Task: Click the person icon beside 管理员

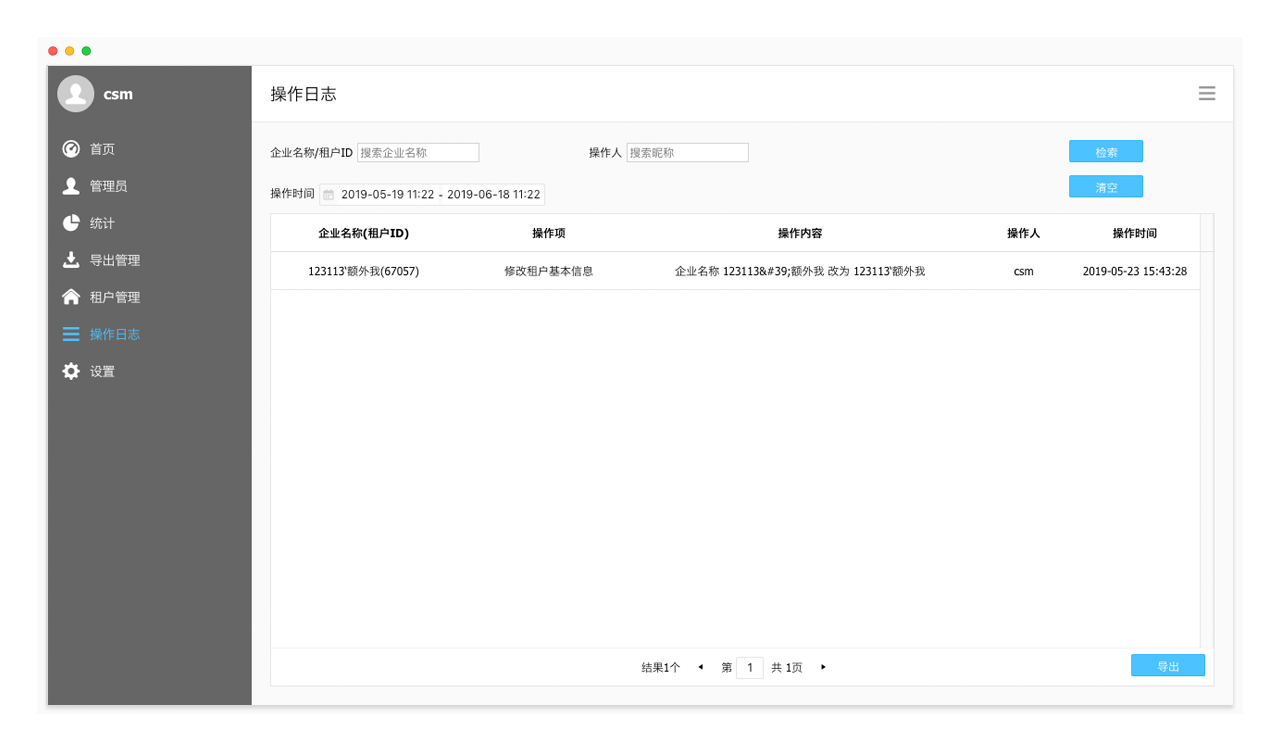Action: pos(71,186)
